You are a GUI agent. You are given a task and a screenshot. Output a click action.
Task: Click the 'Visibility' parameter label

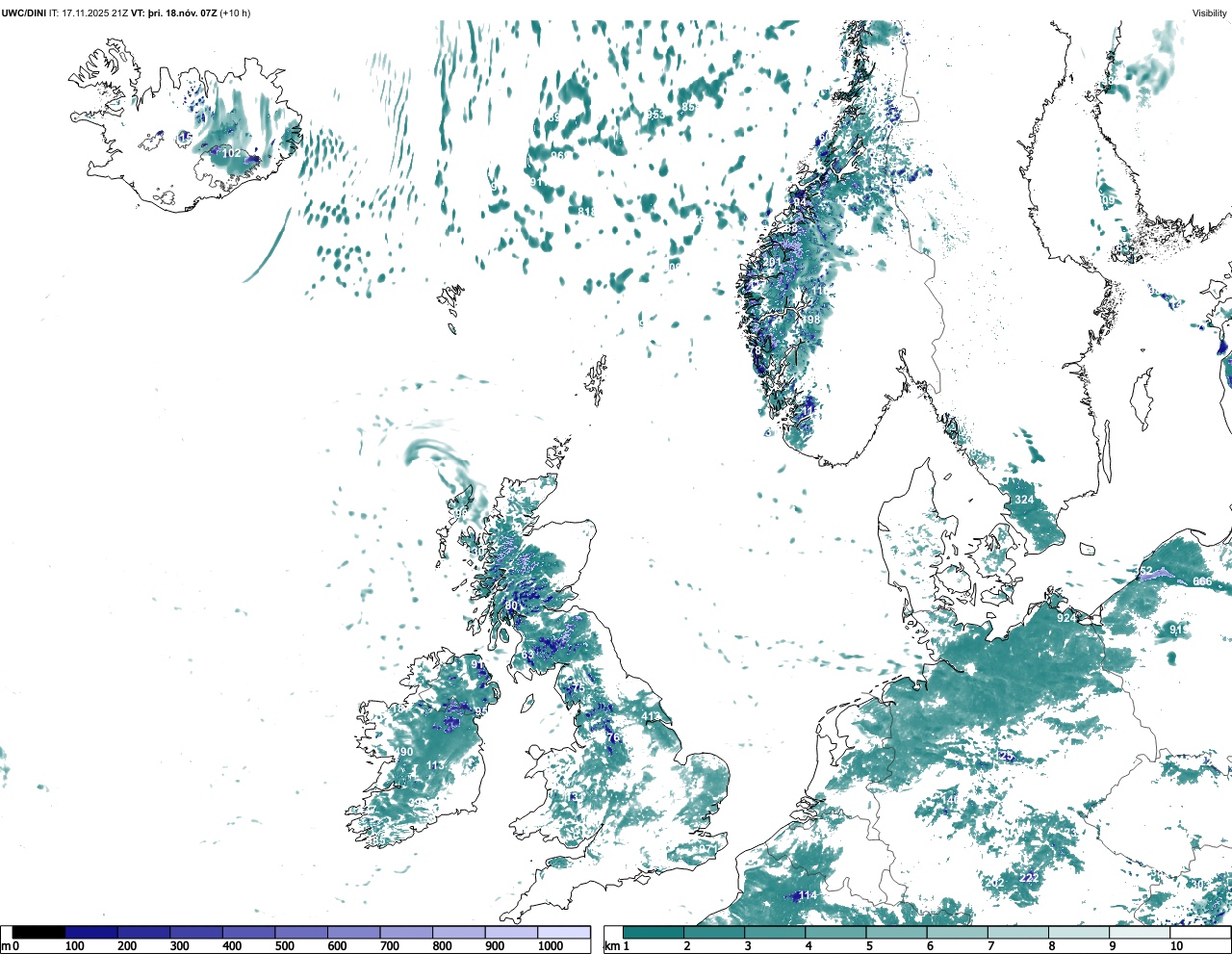tap(1210, 13)
